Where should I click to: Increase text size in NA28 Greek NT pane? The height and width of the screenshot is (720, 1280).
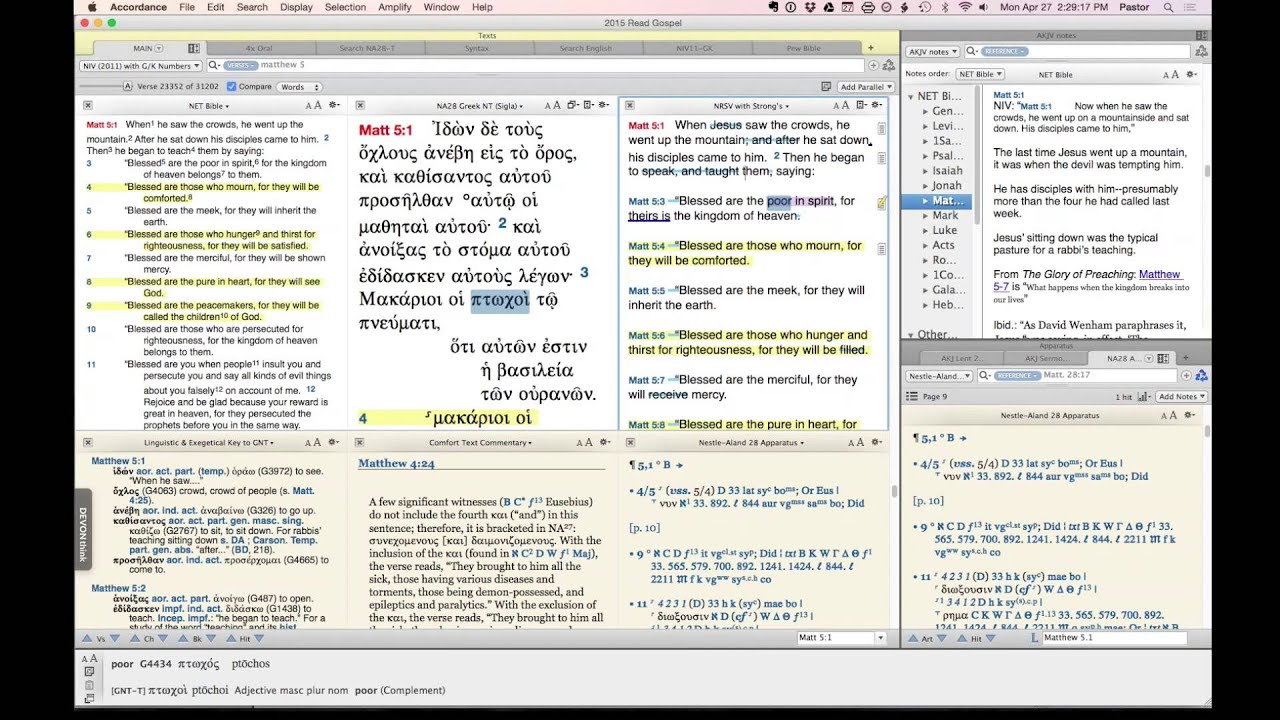(556, 105)
